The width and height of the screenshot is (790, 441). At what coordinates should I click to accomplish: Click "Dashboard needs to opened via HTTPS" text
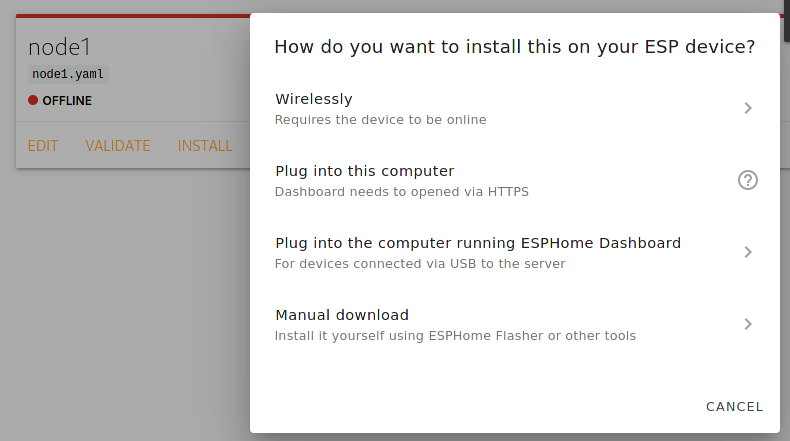tap(402, 192)
